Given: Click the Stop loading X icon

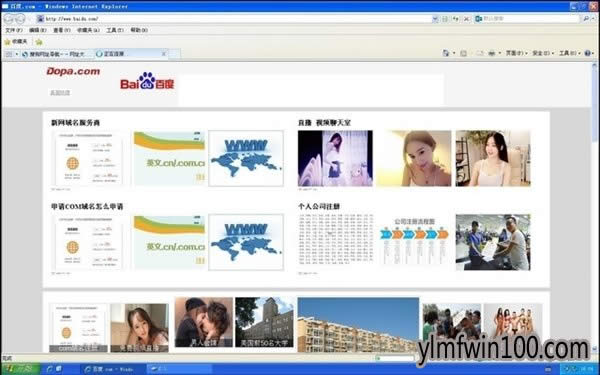Looking at the screenshot, I should [x=466, y=19].
